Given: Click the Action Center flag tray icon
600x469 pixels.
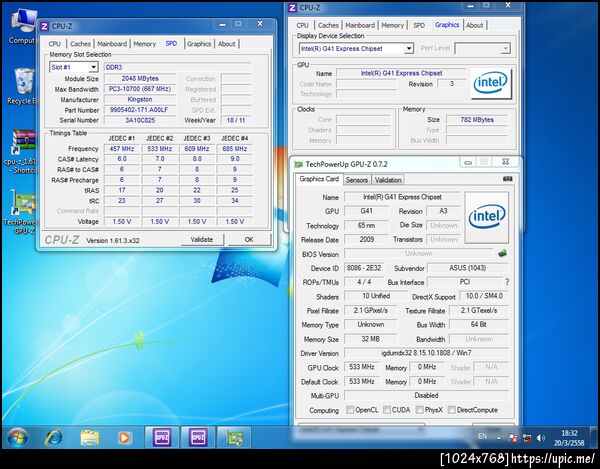Looking at the screenshot, I should pos(513,438).
